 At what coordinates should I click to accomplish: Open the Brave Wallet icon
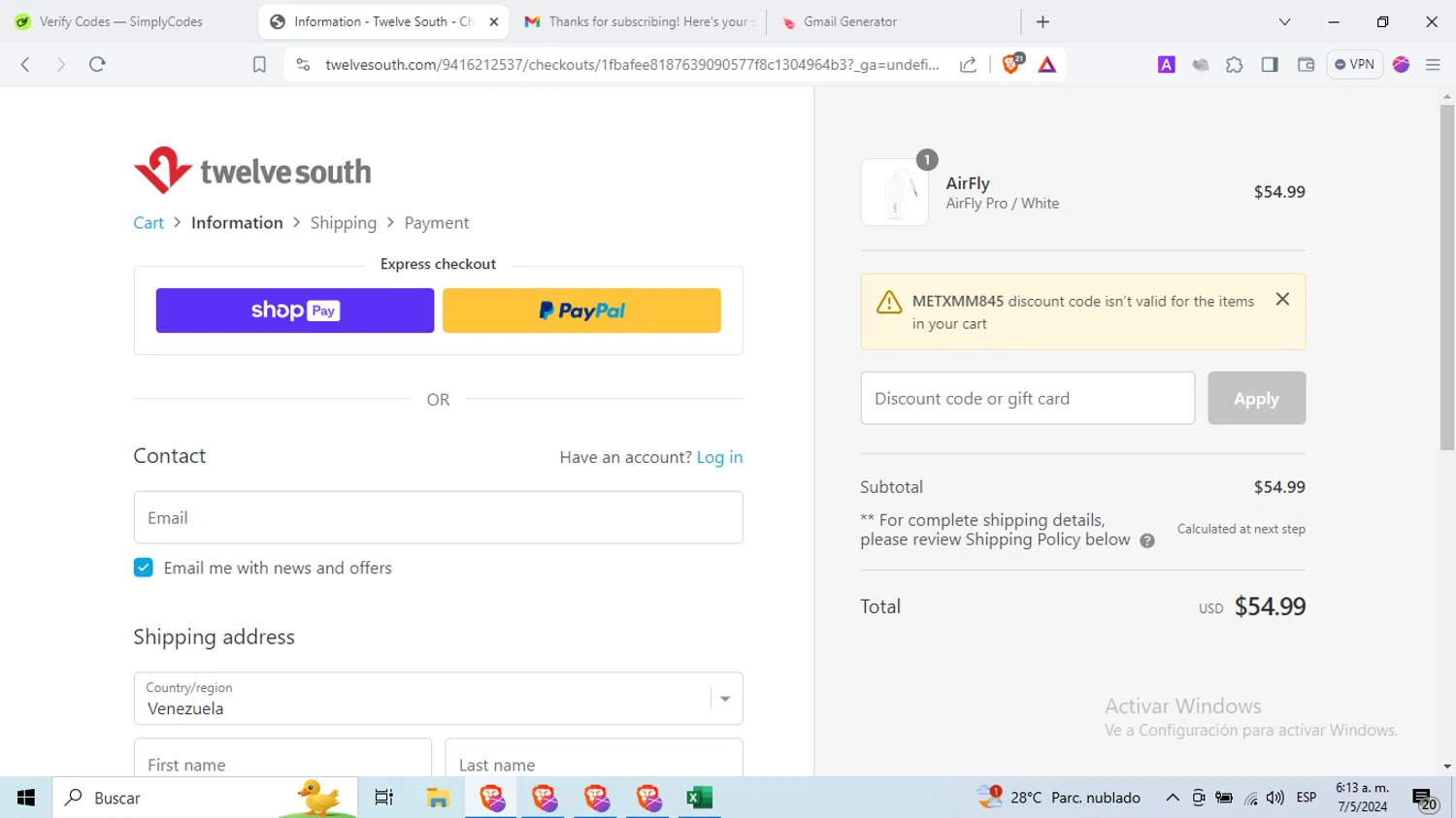(1306, 64)
